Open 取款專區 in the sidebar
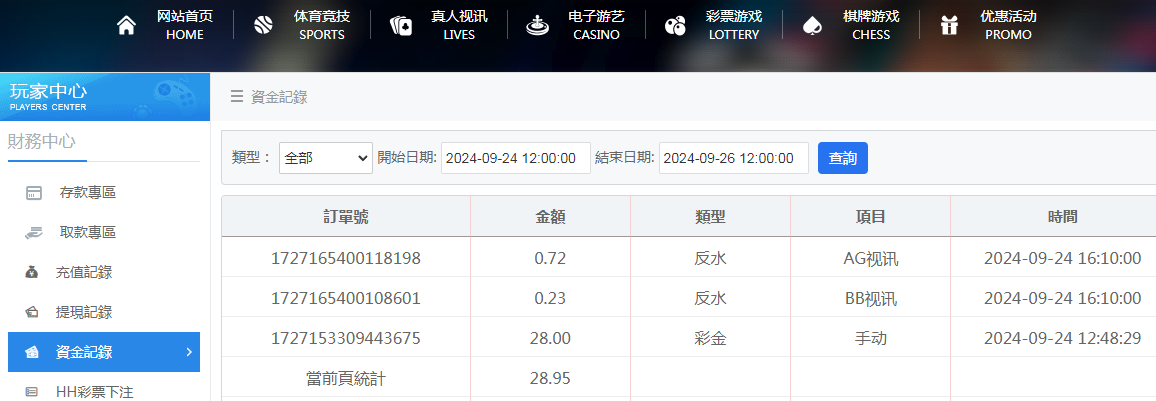 point(88,232)
